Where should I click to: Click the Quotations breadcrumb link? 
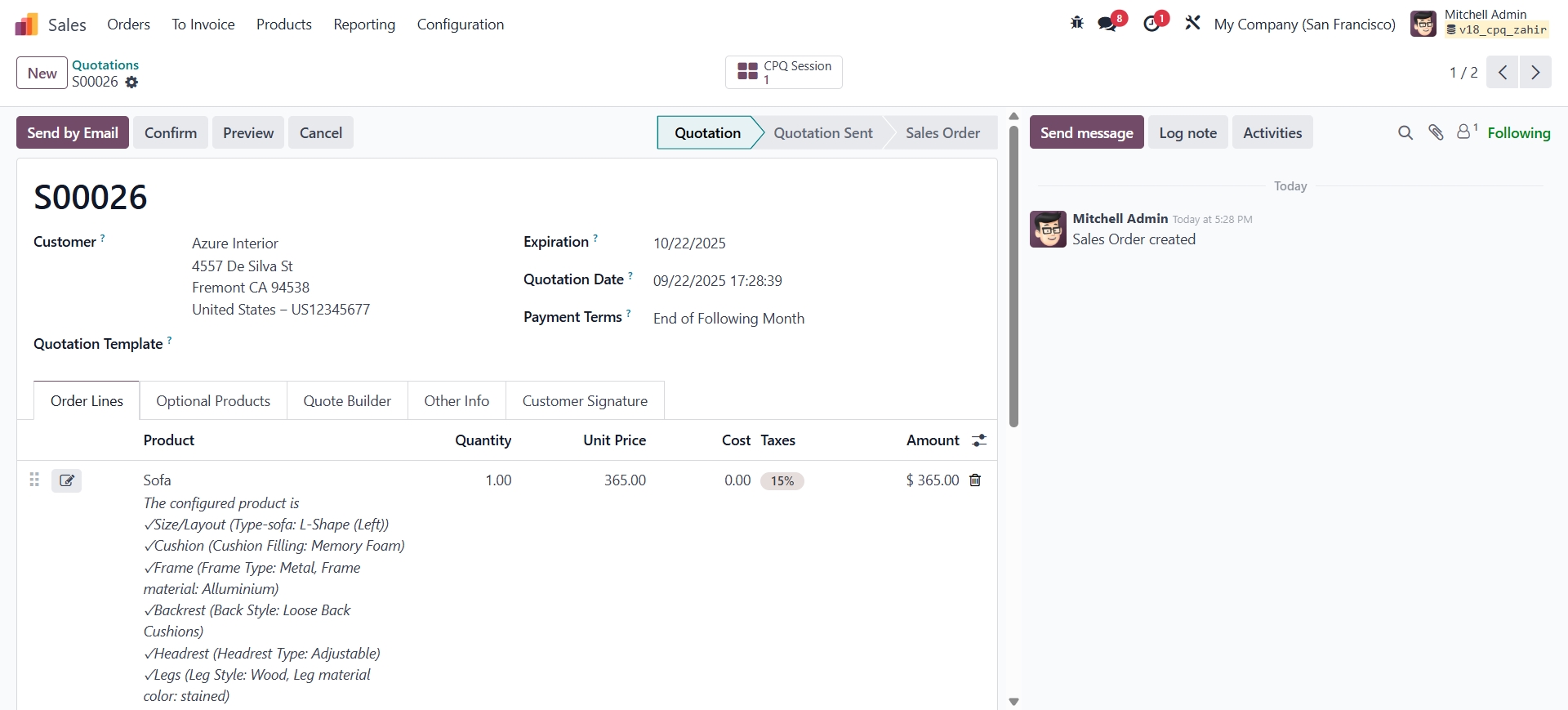coord(105,65)
